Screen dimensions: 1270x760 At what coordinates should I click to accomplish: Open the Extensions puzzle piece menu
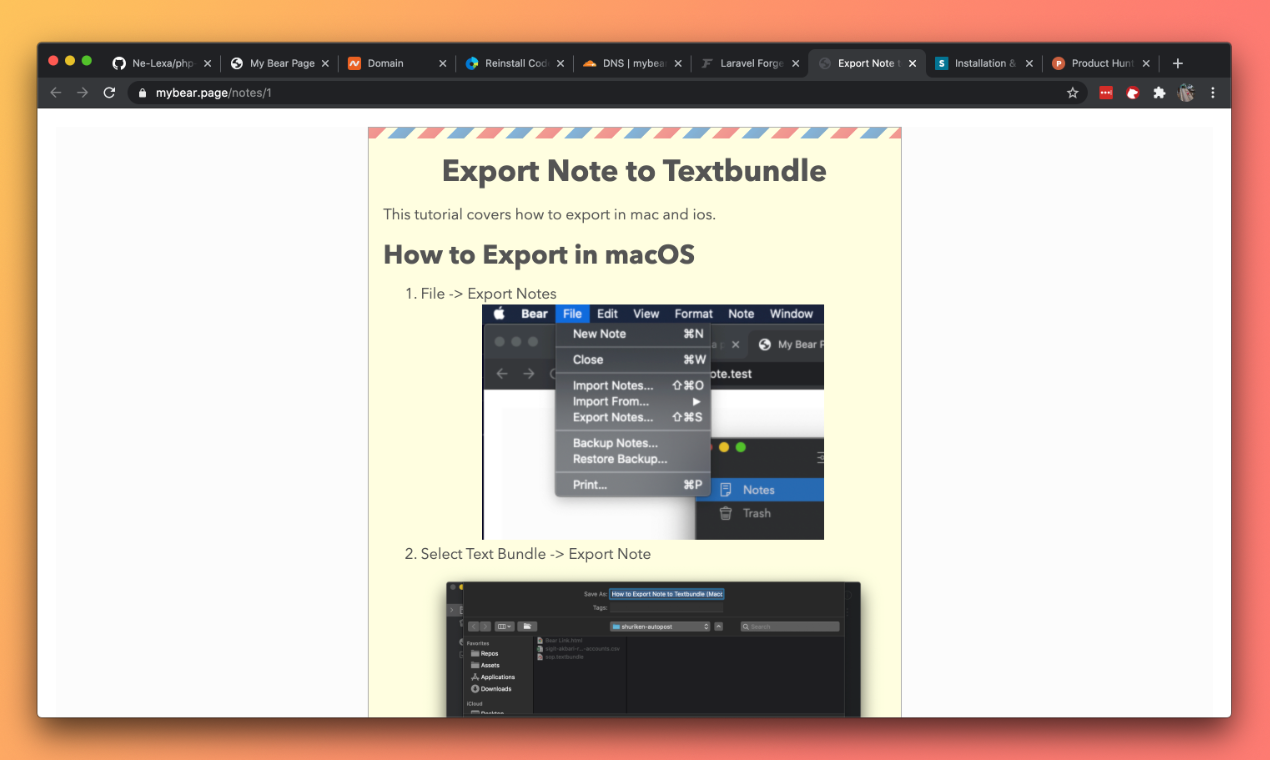pos(1159,93)
